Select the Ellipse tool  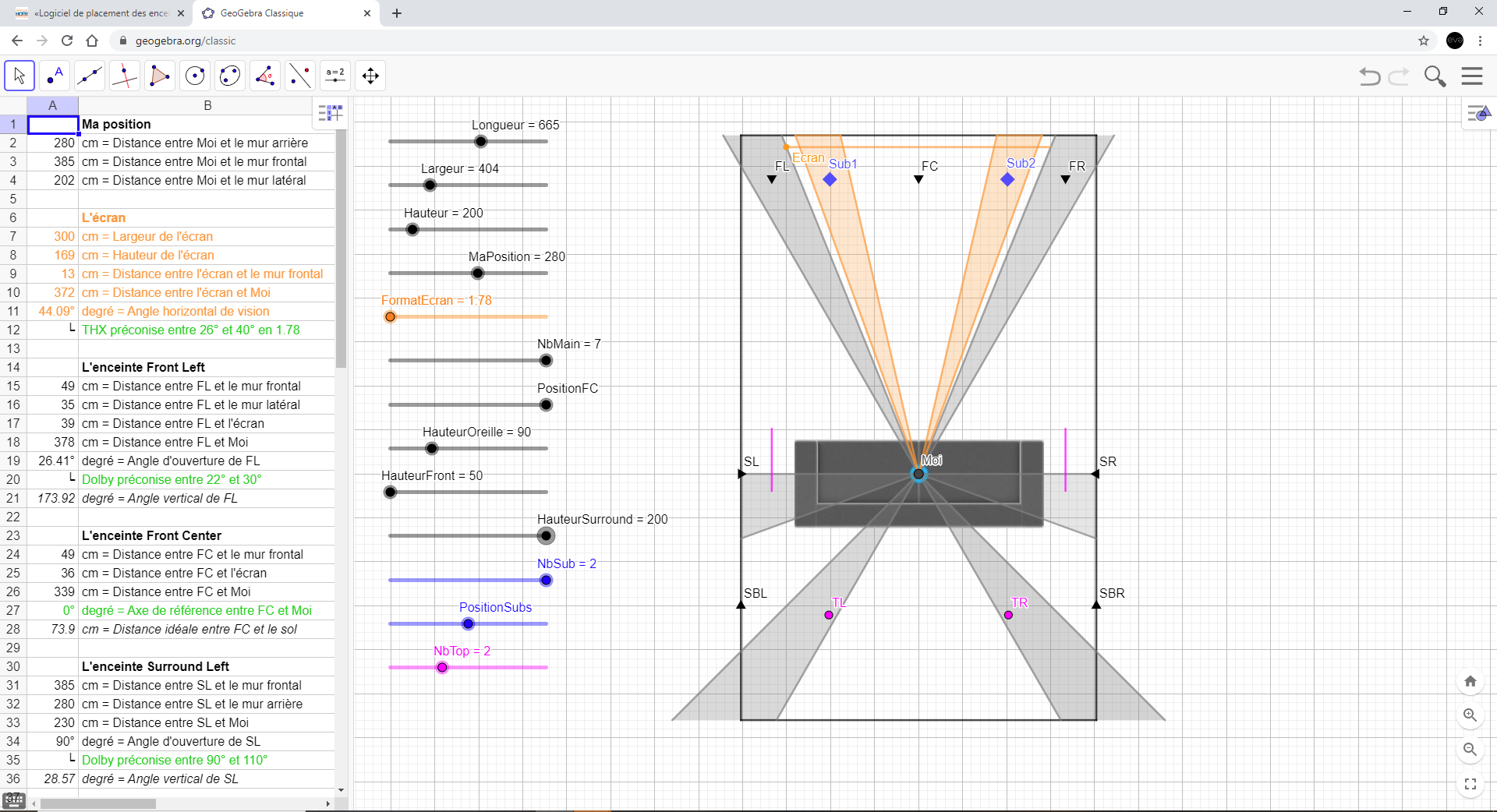point(230,76)
